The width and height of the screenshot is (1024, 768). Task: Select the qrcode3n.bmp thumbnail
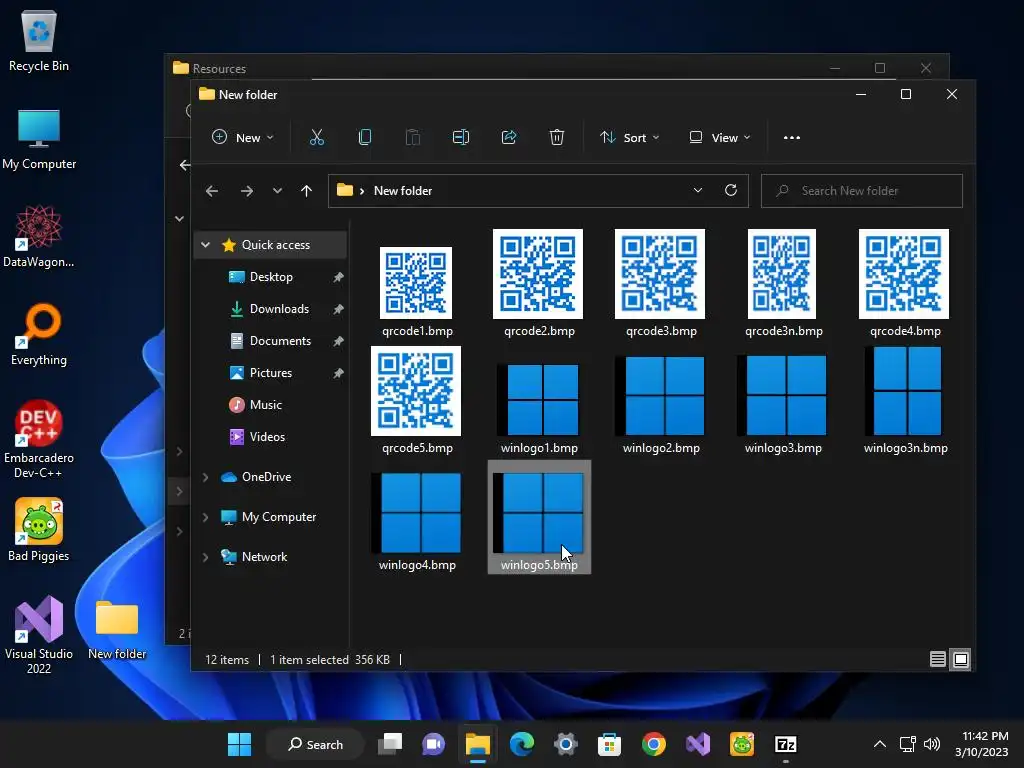pyautogui.click(x=782, y=274)
